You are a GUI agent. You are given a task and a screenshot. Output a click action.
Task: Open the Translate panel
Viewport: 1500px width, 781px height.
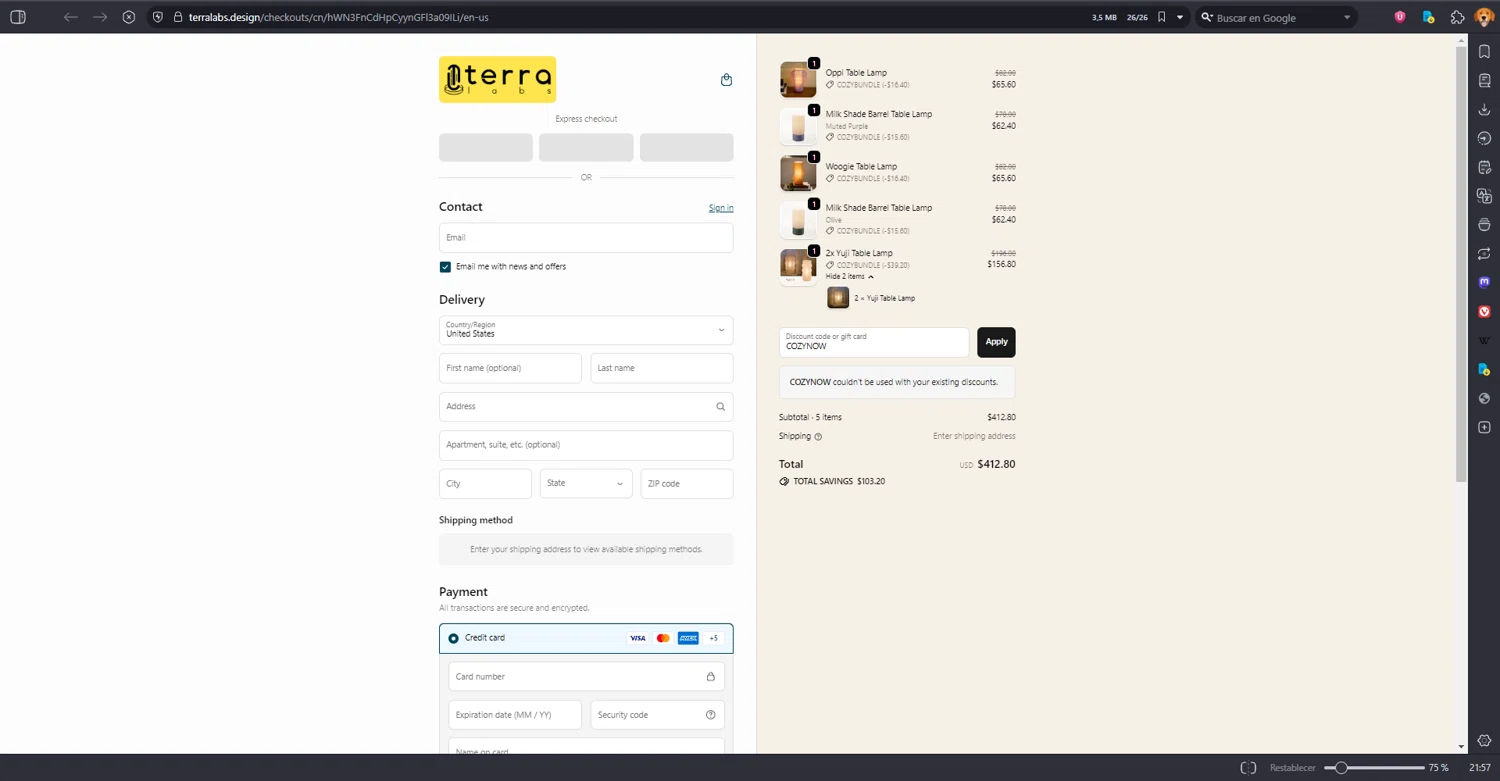(1484, 196)
